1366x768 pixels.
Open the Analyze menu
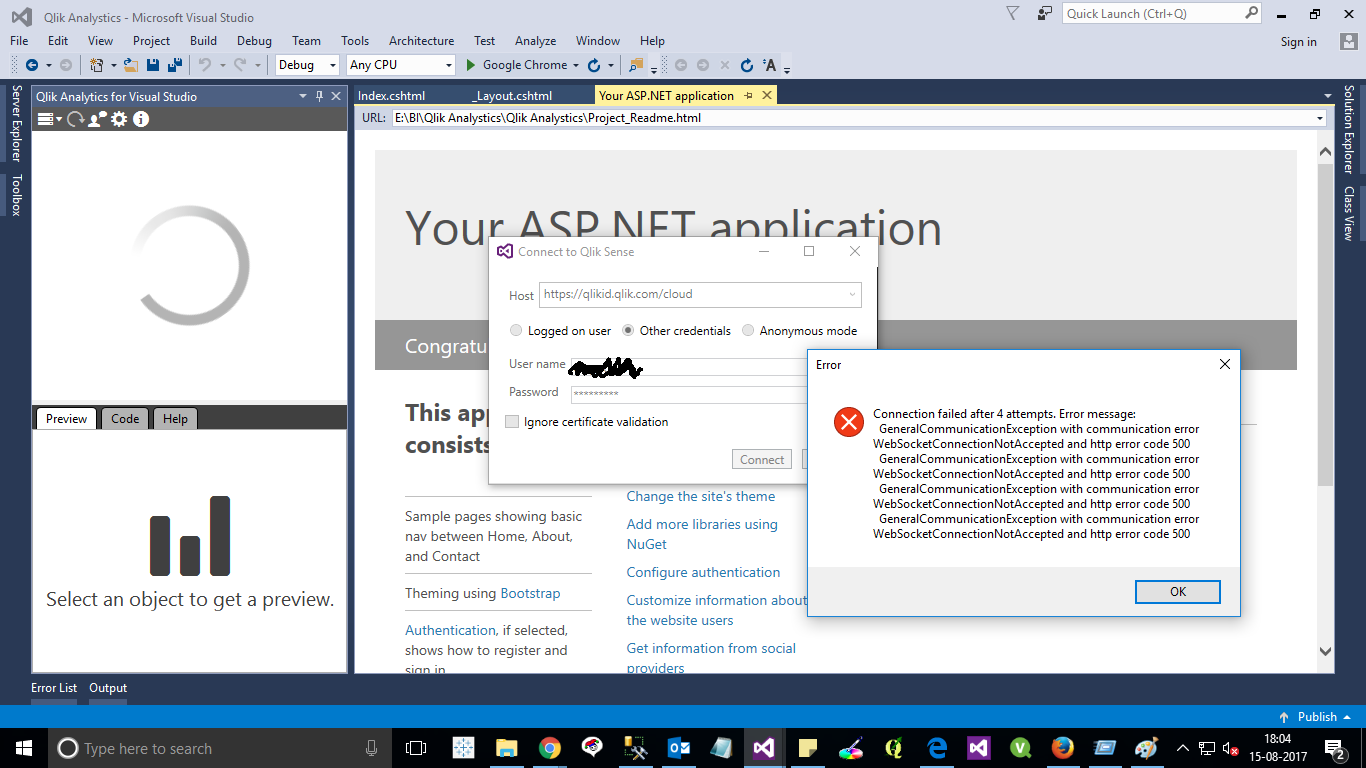pos(535,41)
